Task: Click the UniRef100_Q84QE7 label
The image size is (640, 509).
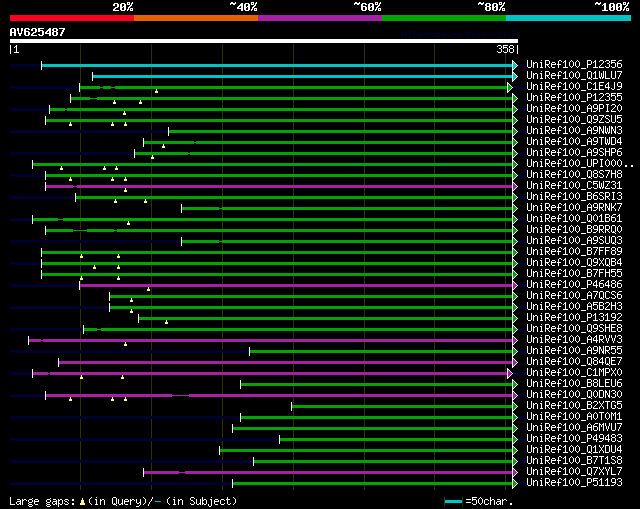Action: coord(574,362)
